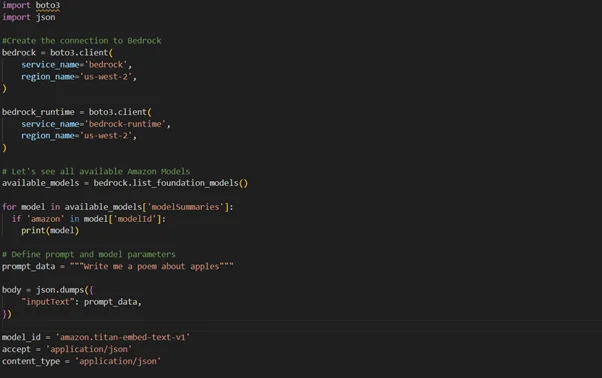The height and width of the screenshot is (378, 602).
Task: Click the comment about available Amazon Models
Action: pos(96,172)
